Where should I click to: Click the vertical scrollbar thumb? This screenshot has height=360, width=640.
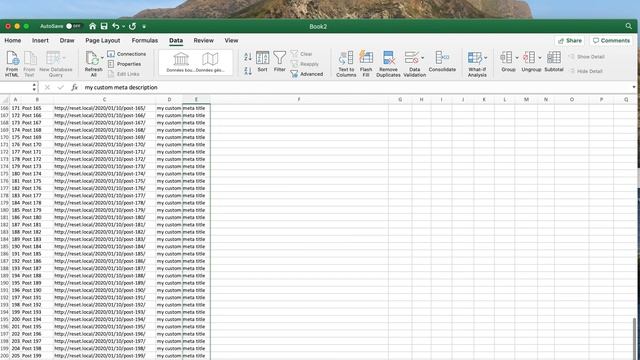tap(633, 338)
